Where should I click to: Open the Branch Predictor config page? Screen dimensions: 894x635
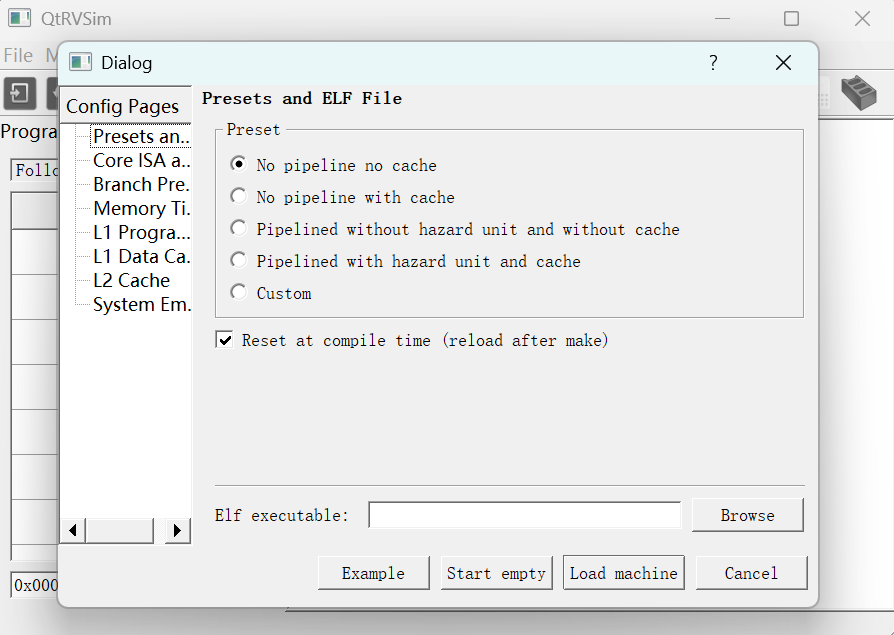[x=140, y=184]
